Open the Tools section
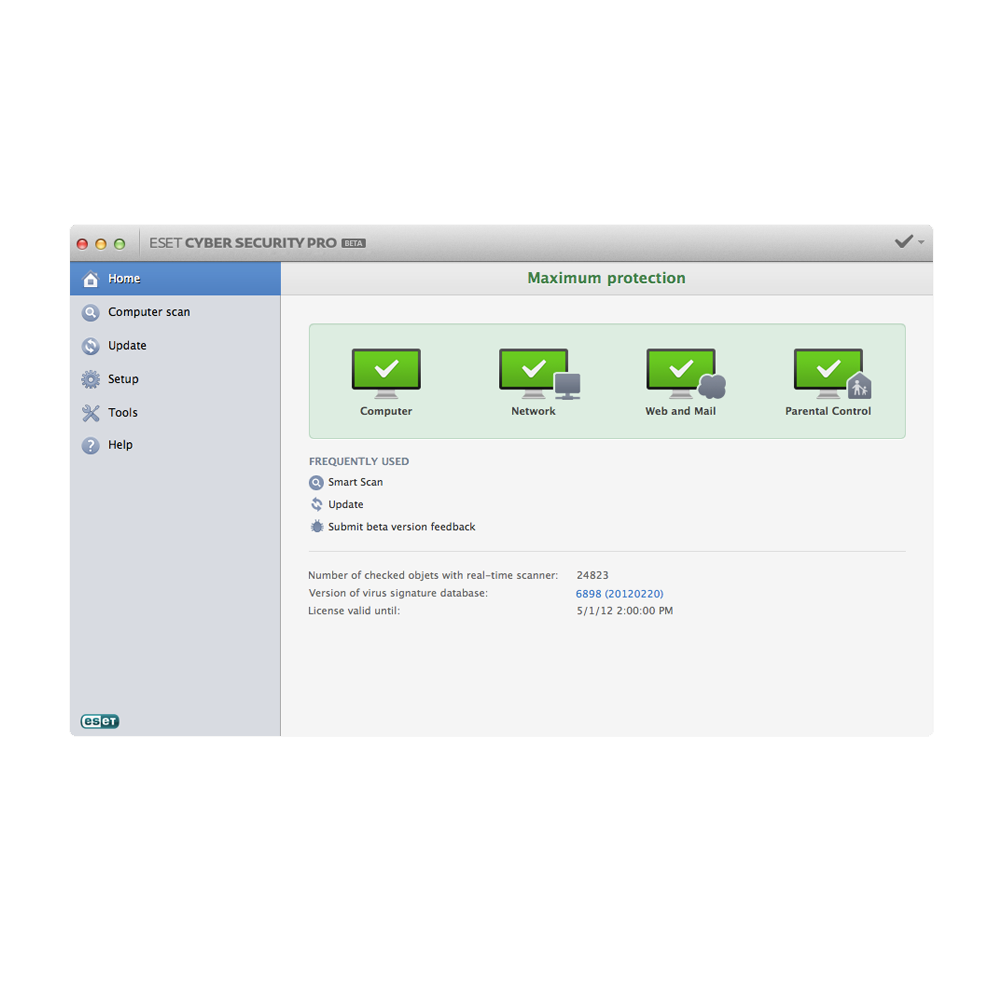Viewport: 1000px width, 1000px height. (175, 413)
